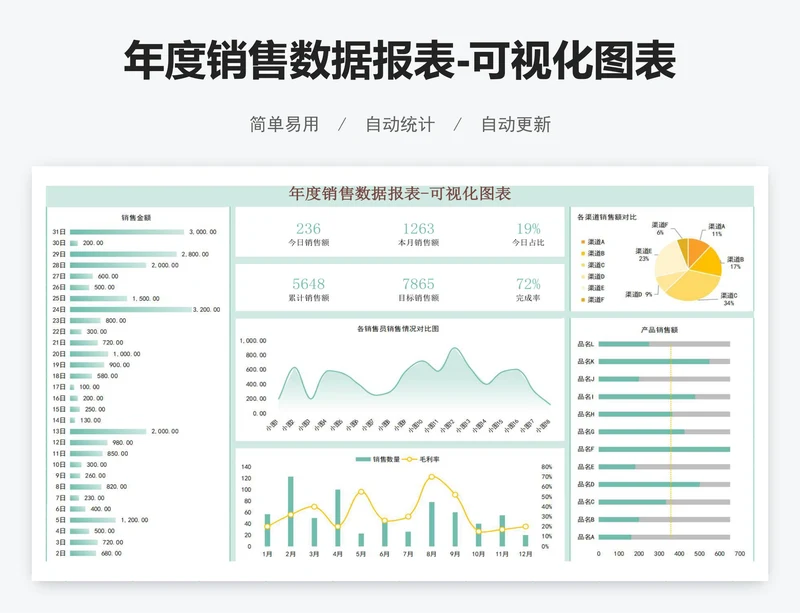
Task: Click the 品名A product label
Action: pyautogui.click(x=586, y=537)
